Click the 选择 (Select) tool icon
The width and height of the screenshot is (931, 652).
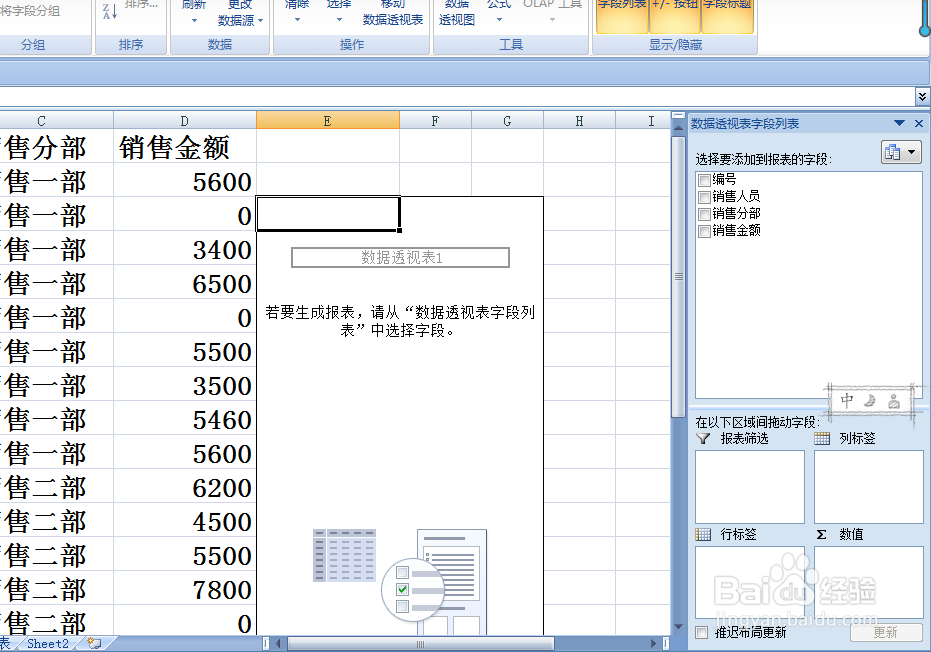tap(339, 8)
